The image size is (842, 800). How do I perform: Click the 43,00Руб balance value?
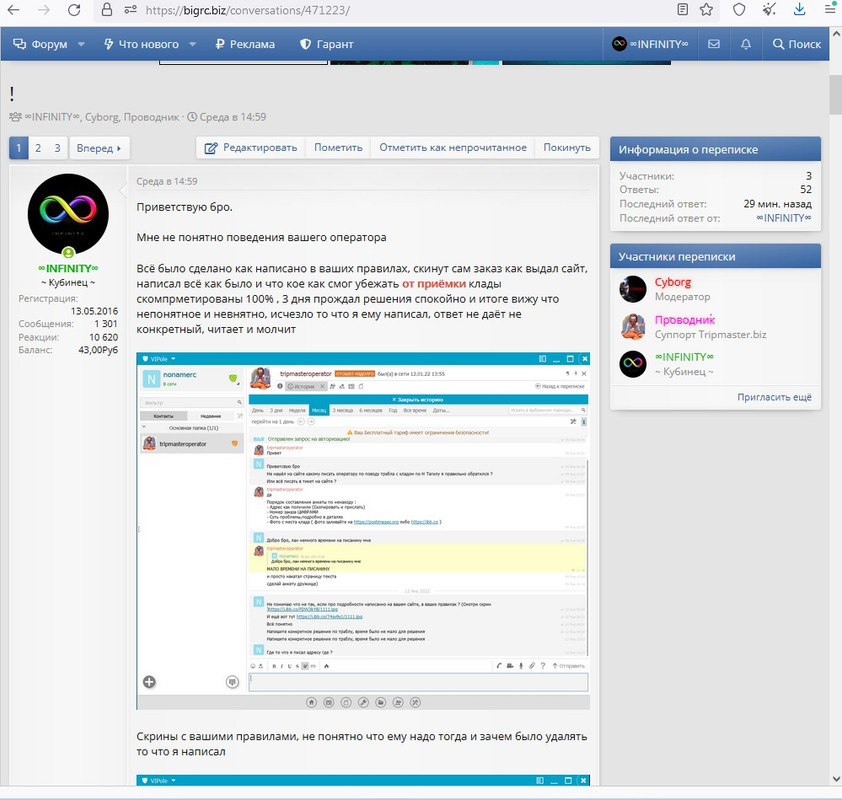click(x=98, y=350)
